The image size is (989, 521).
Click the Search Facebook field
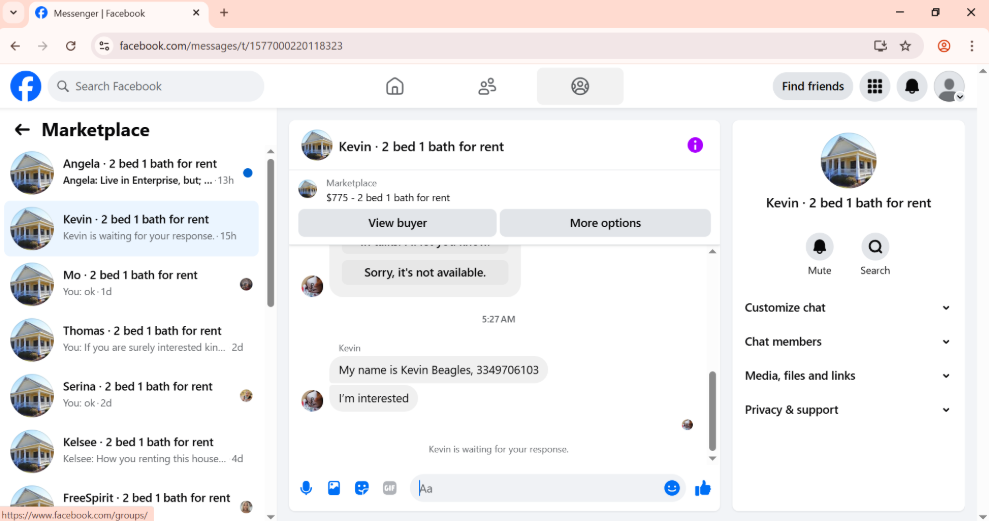[x=156, y=86]
